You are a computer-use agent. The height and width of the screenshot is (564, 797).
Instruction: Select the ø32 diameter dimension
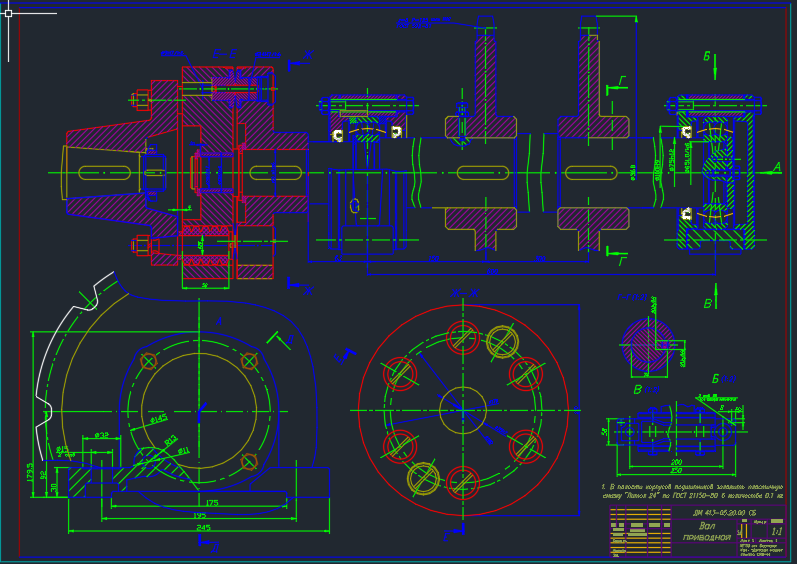click(102, 435)
